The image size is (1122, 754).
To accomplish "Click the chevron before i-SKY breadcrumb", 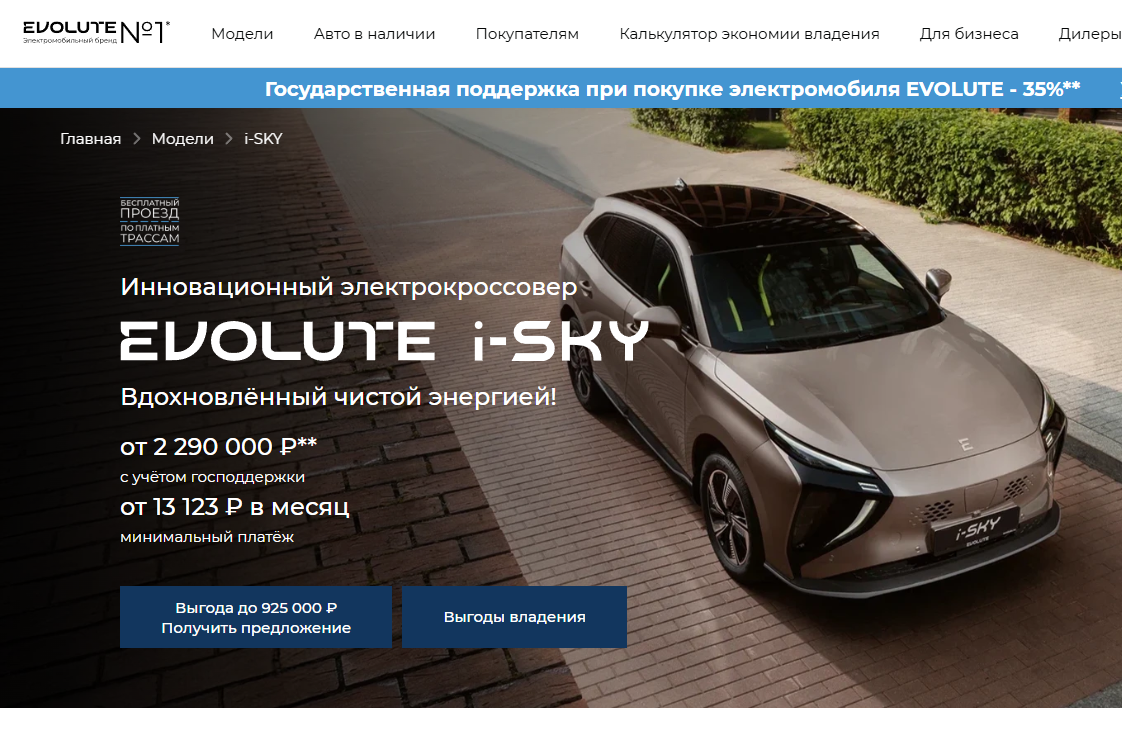I will (x=229, y=139).
